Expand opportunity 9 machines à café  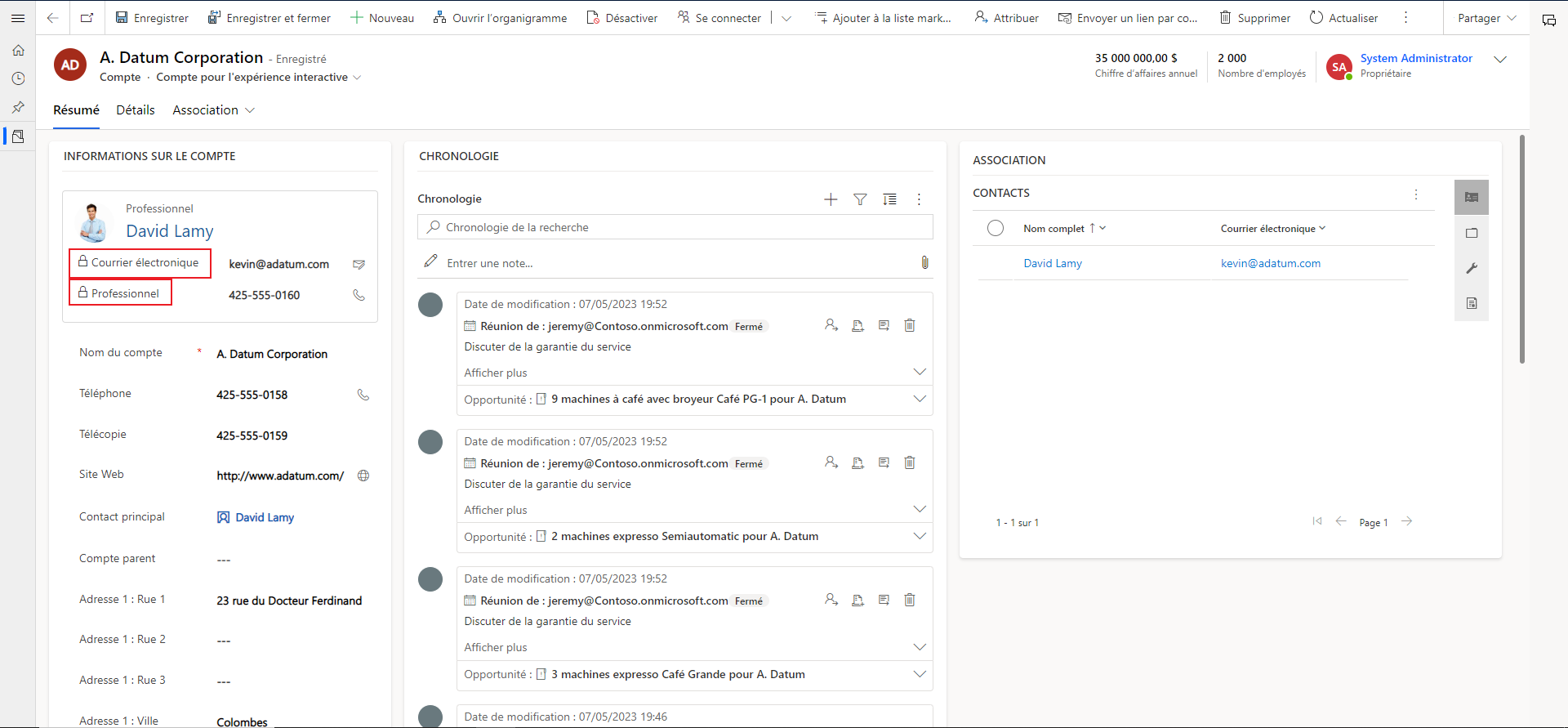point(920,399)
